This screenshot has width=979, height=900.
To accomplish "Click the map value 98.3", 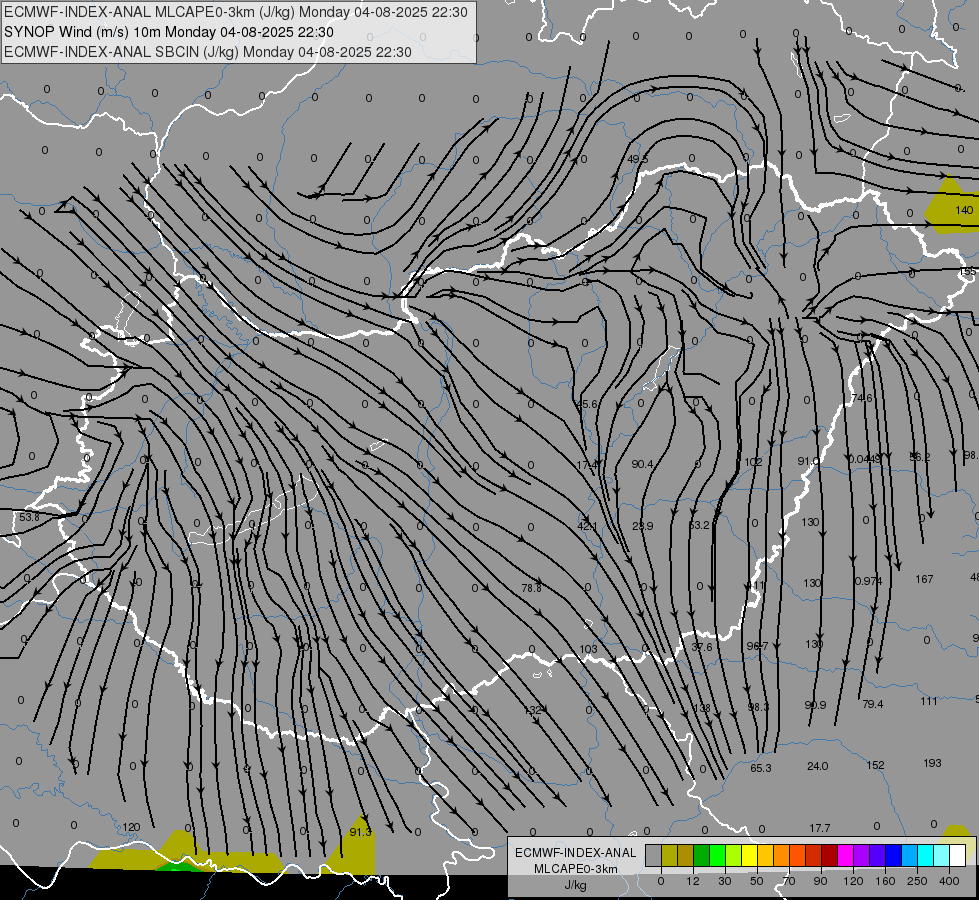I will pyautogui.click(x=759, y=707).
